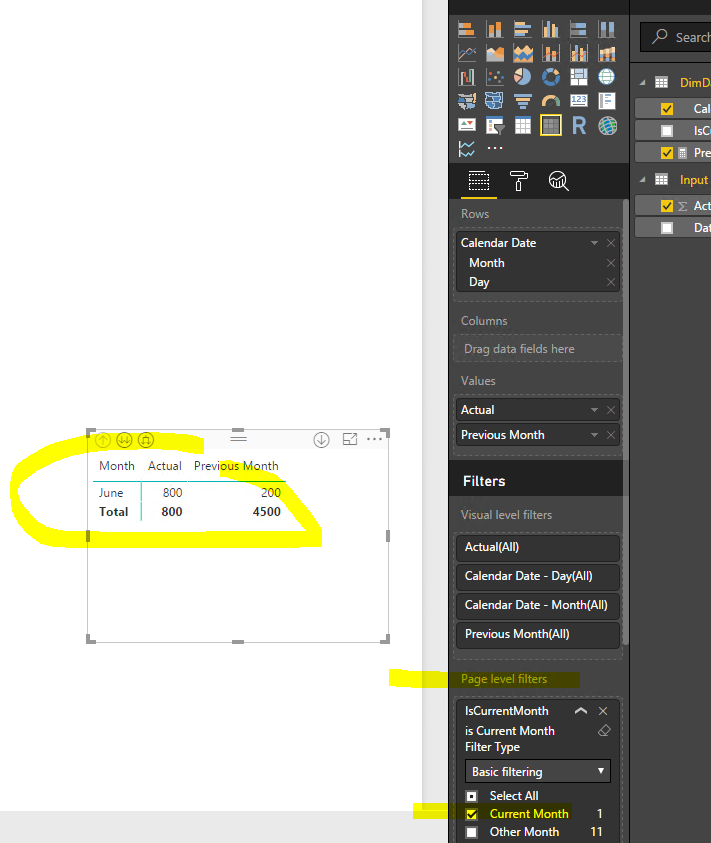This screenshot has height=843, width=711.
Task: Clear IsCurrentMonth filter with eraser icon
Action: (604, 731)
